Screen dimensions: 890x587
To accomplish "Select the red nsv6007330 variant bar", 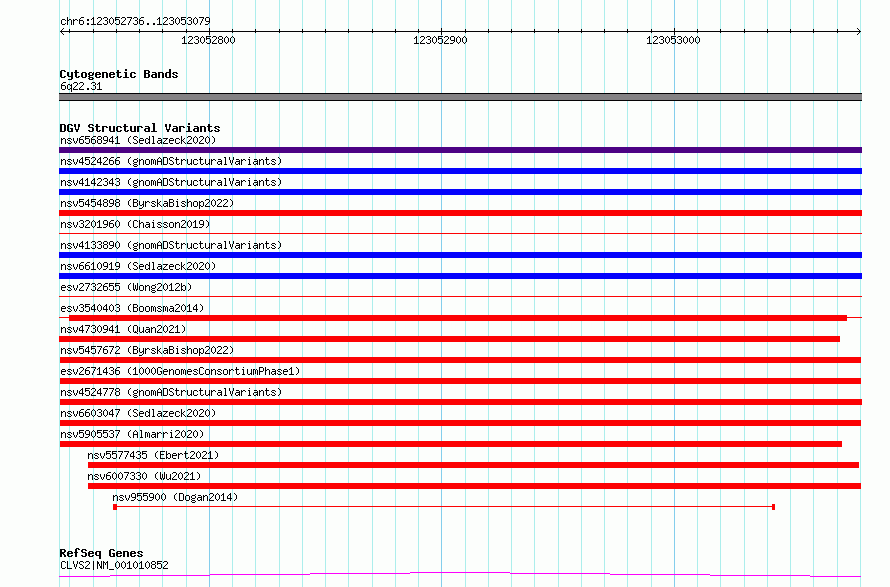I will coord(475,486).
